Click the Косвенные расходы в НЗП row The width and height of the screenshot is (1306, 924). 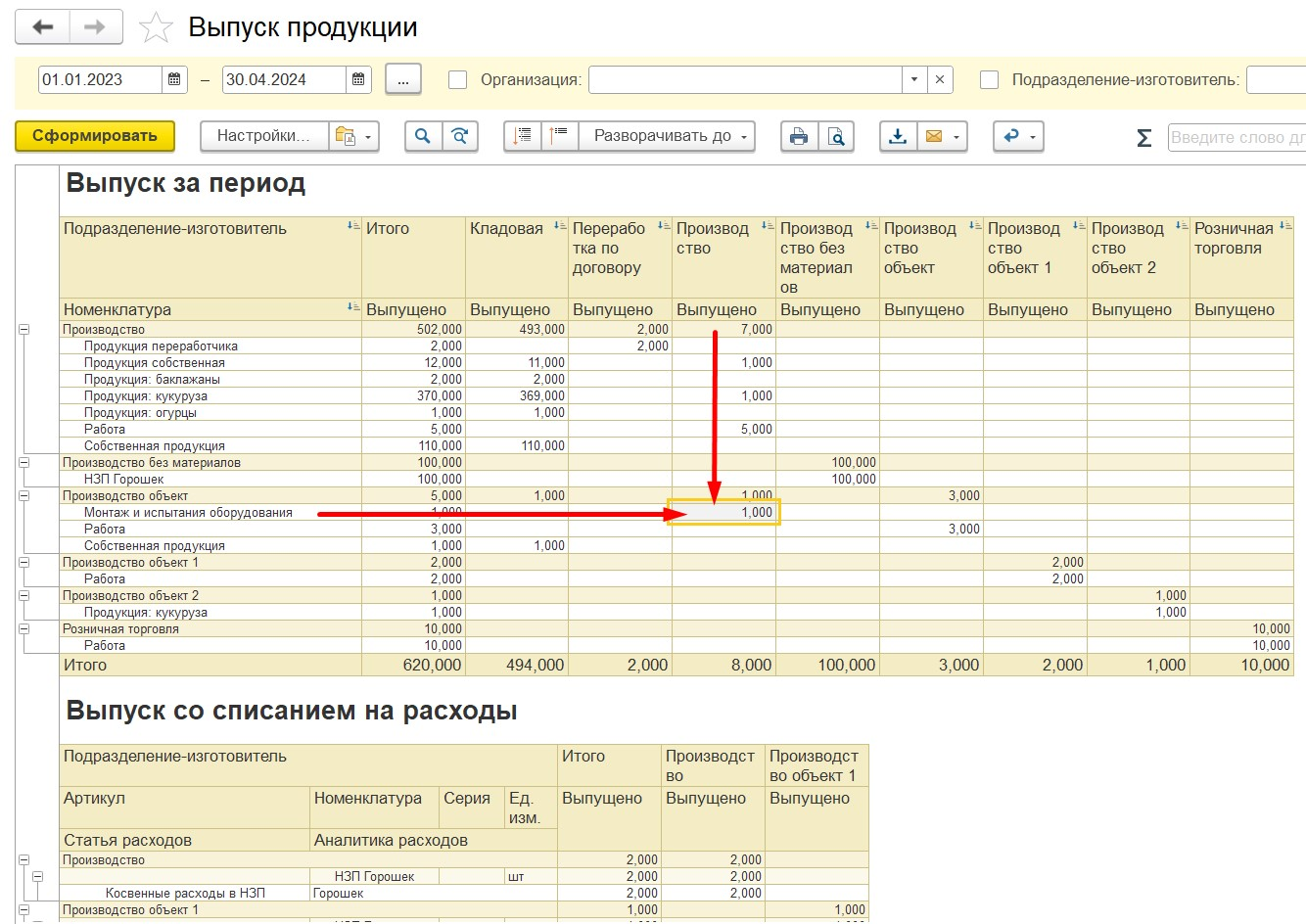185,894
